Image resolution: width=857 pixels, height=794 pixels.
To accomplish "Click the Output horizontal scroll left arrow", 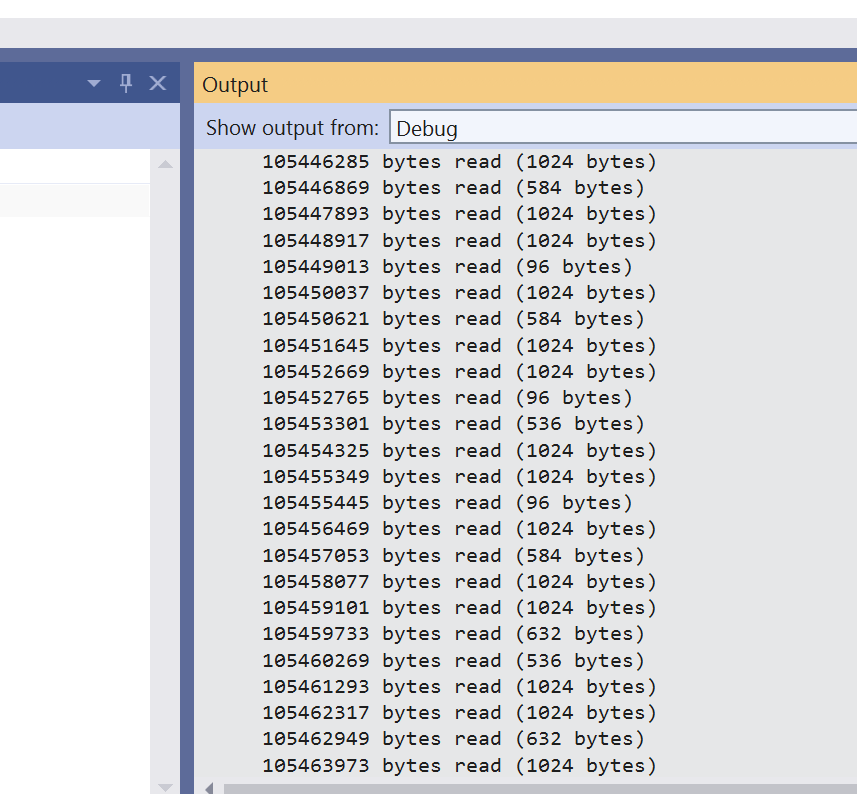I will point(209,788).
